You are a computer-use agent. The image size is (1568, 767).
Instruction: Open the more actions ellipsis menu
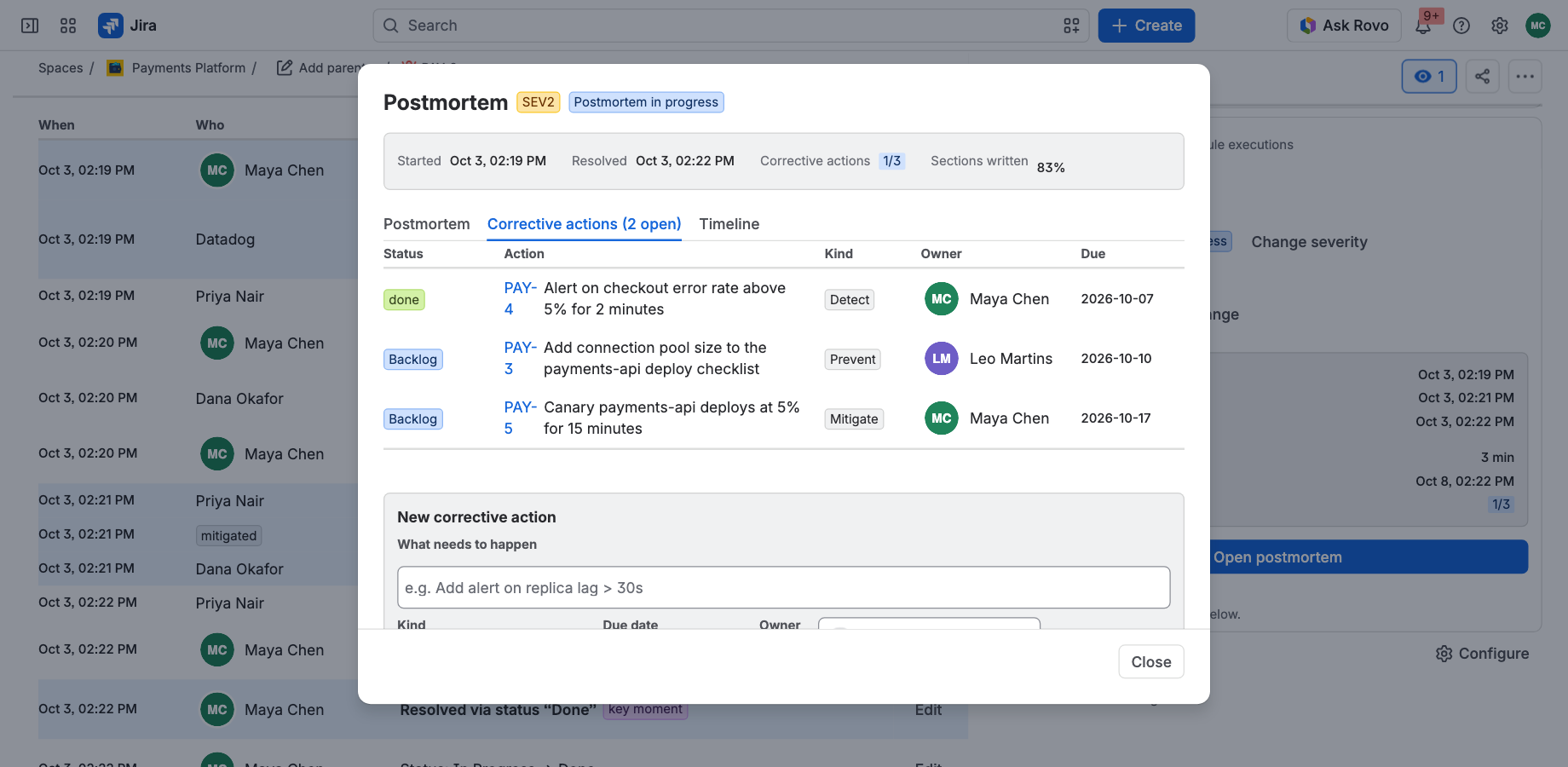pos(1525,77)
